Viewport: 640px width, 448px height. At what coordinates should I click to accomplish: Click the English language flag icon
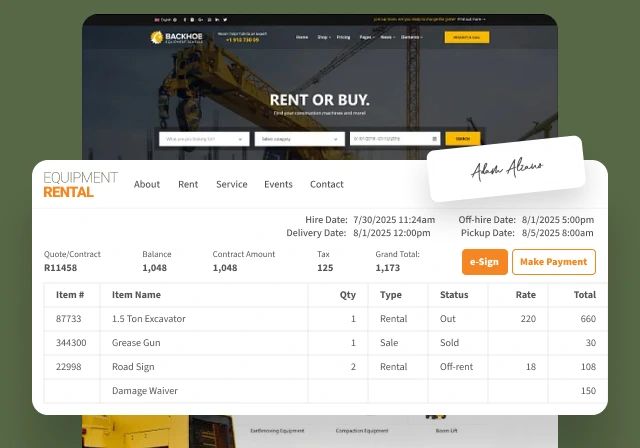(157, 19)
